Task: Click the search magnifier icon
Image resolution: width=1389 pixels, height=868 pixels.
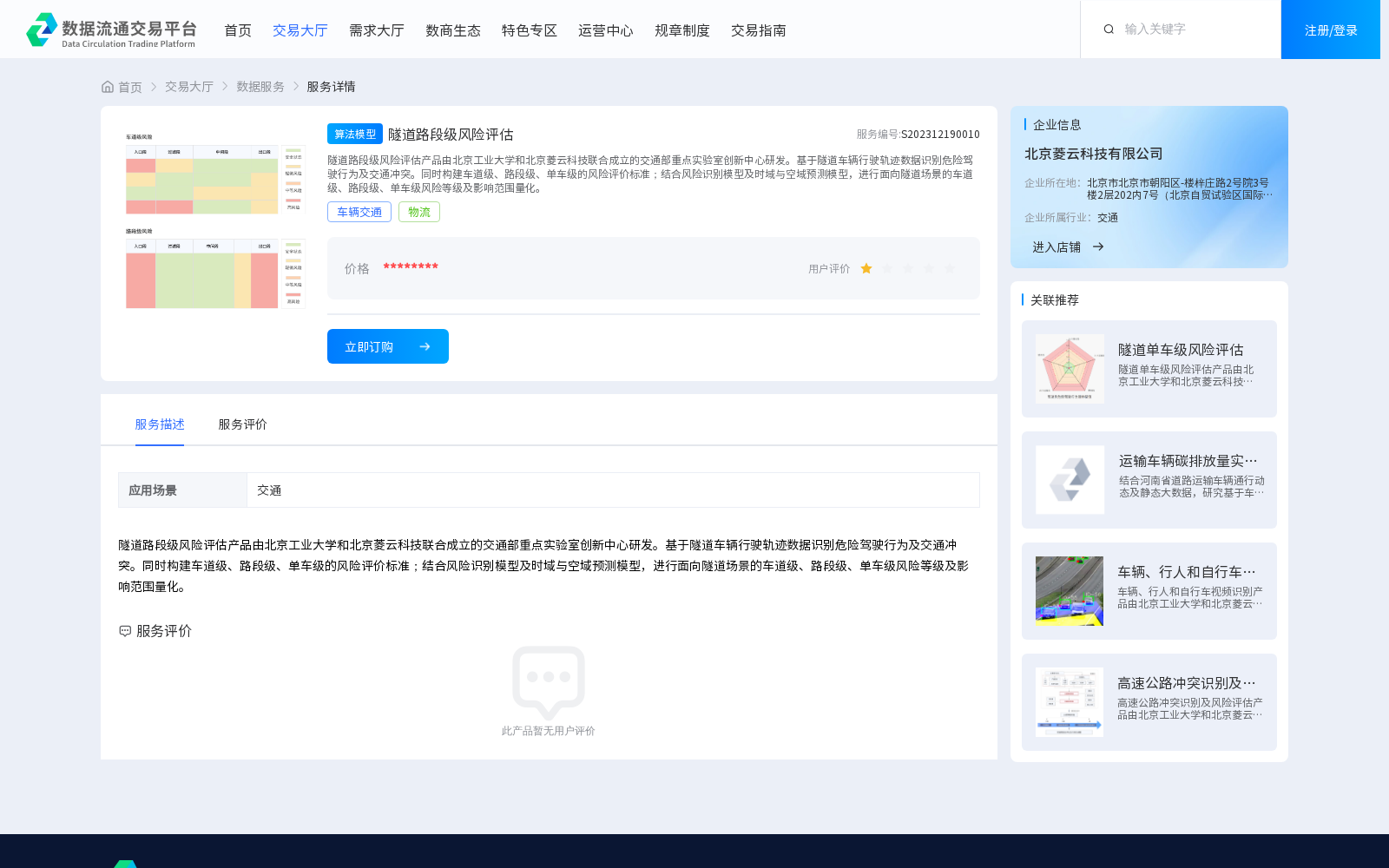Action: 1109,30
